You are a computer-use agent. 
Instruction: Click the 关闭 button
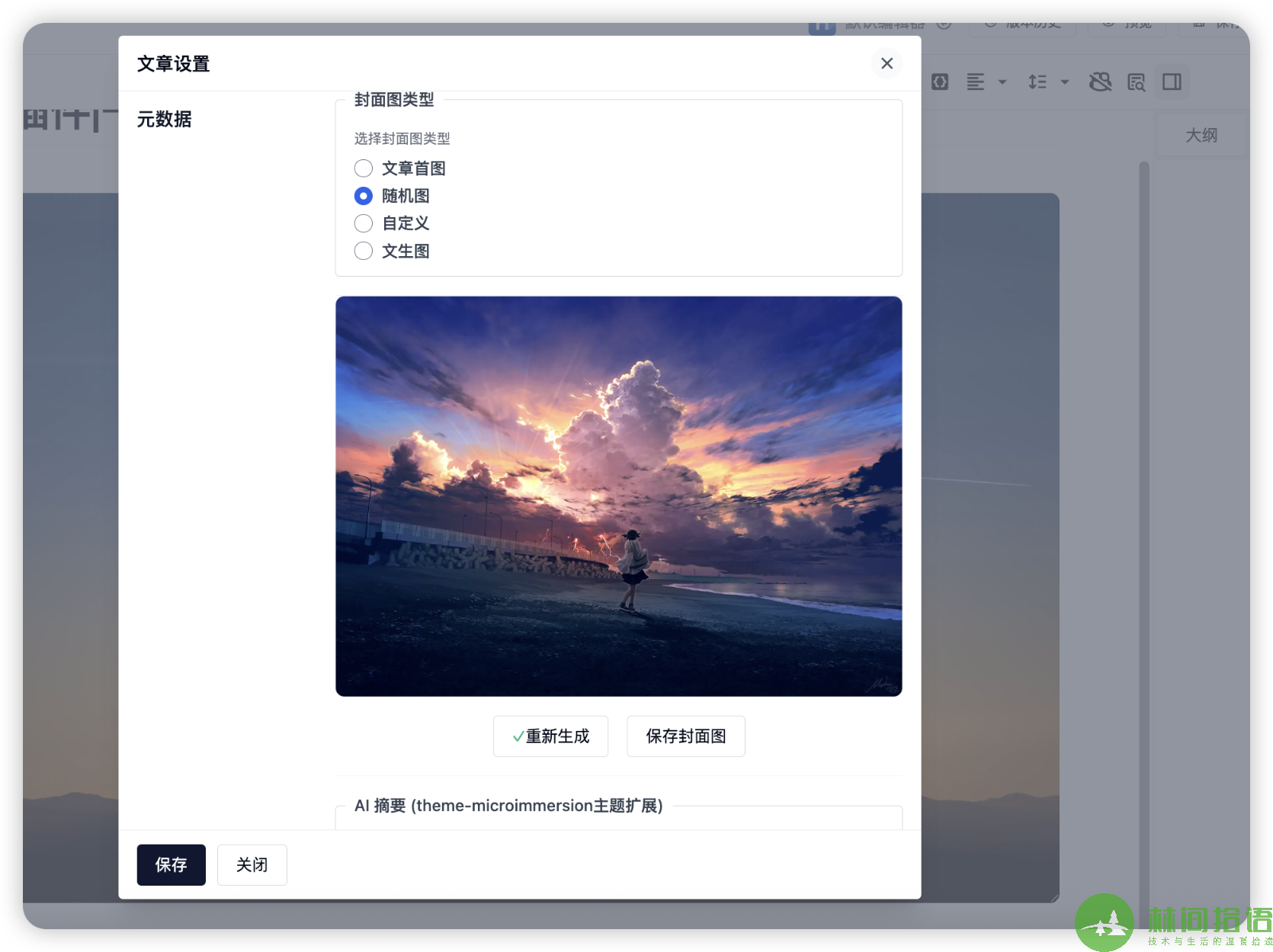(252, 864)
